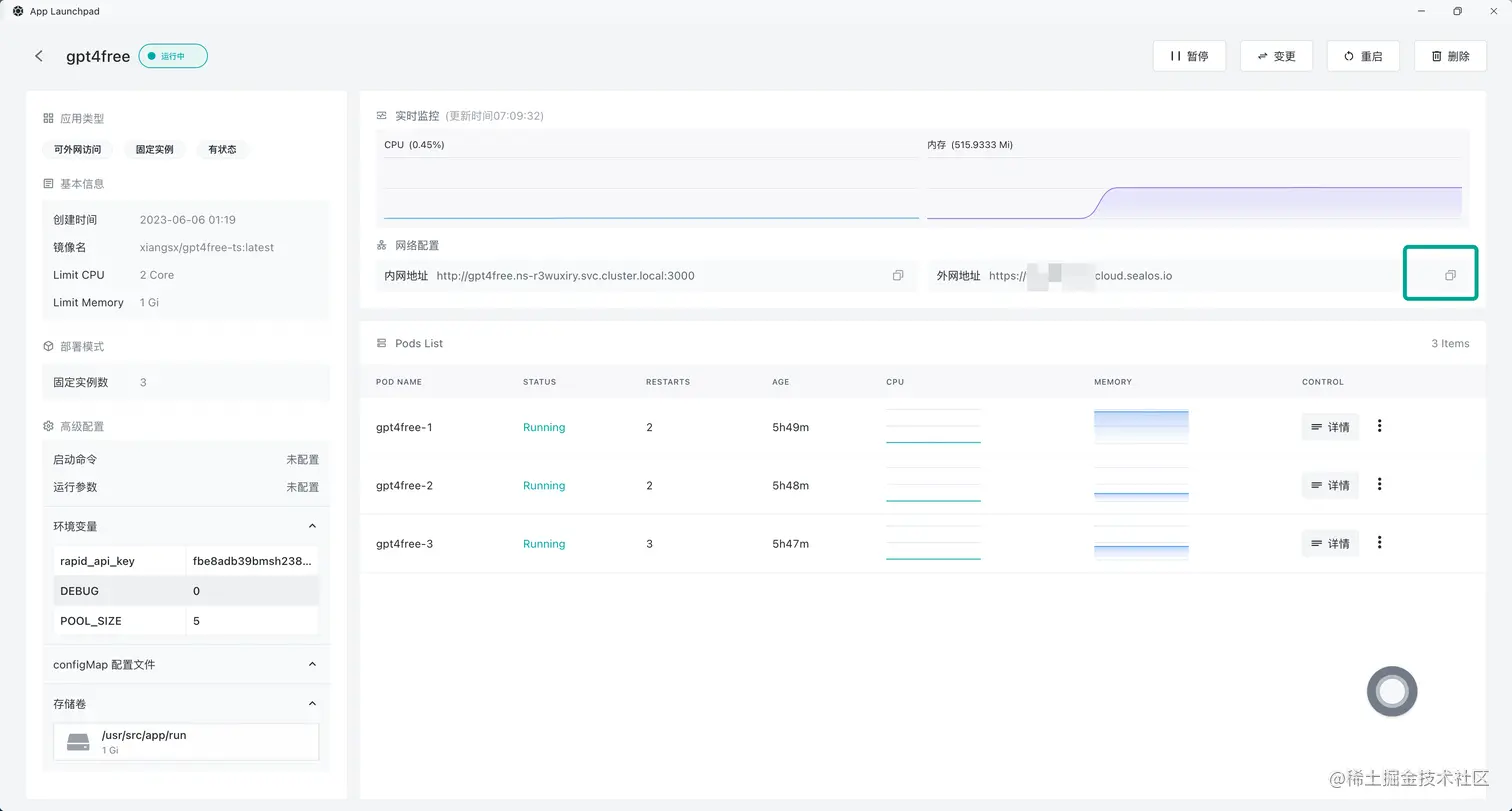Collapse the configMap 配置文件 section
The width and height of the screenshot is (1512, 811).
(312, 664)
